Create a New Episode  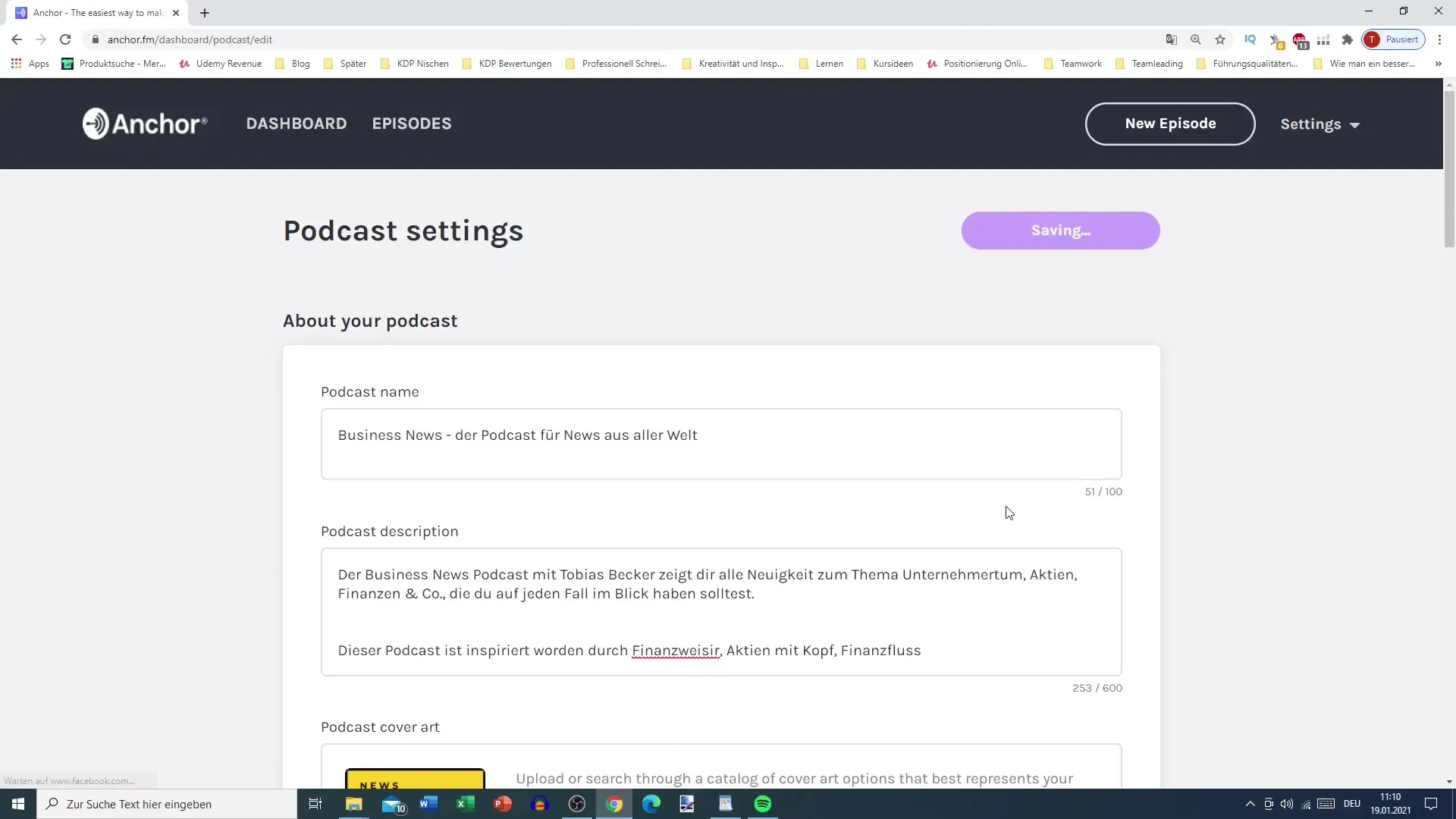click(x=1170, y=124)
